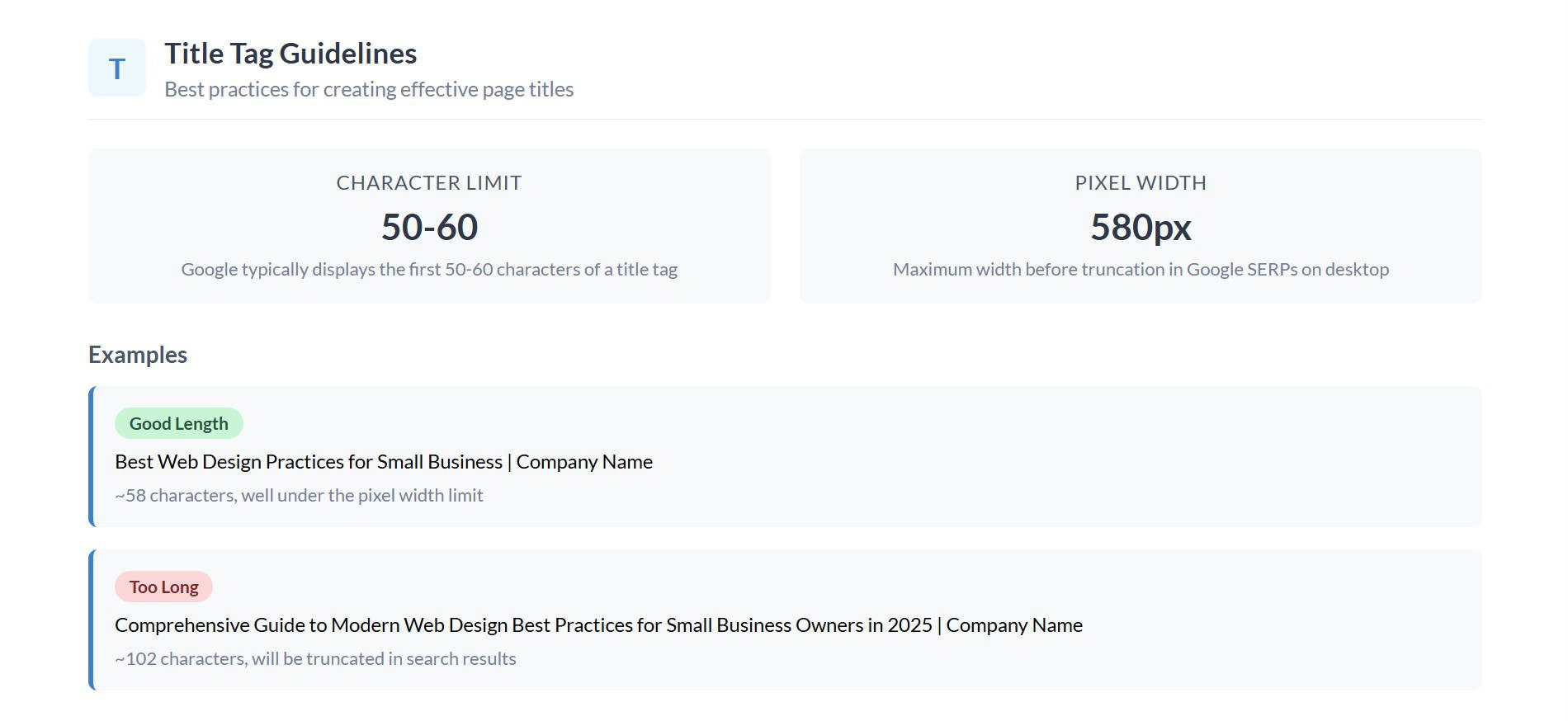Click the green Good Length badge
This screenshot has width=1568, height=721.
click(178, 423)
